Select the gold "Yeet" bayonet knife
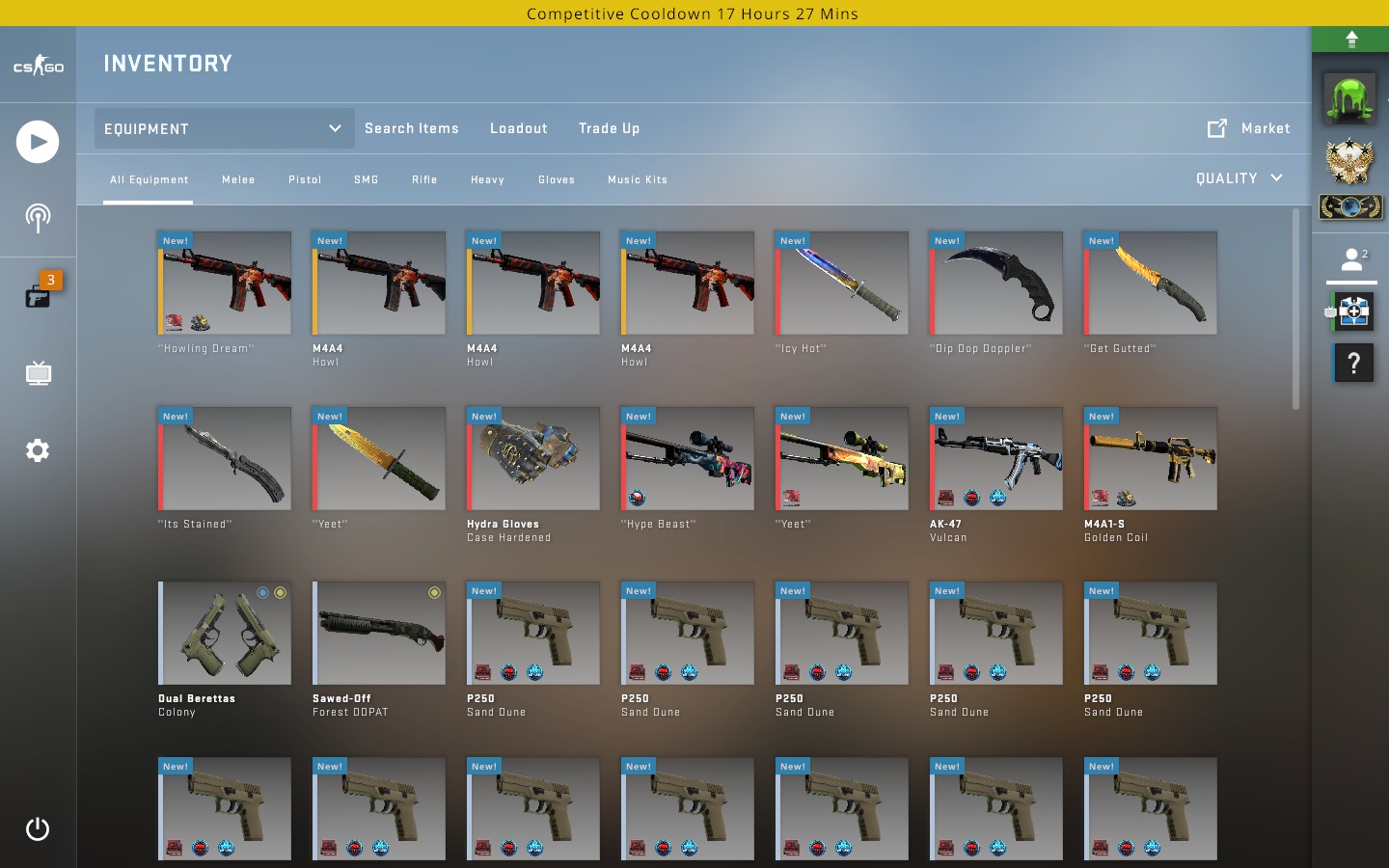The width and height of the screenshot is (1389, 868). [x=379, y=458]
